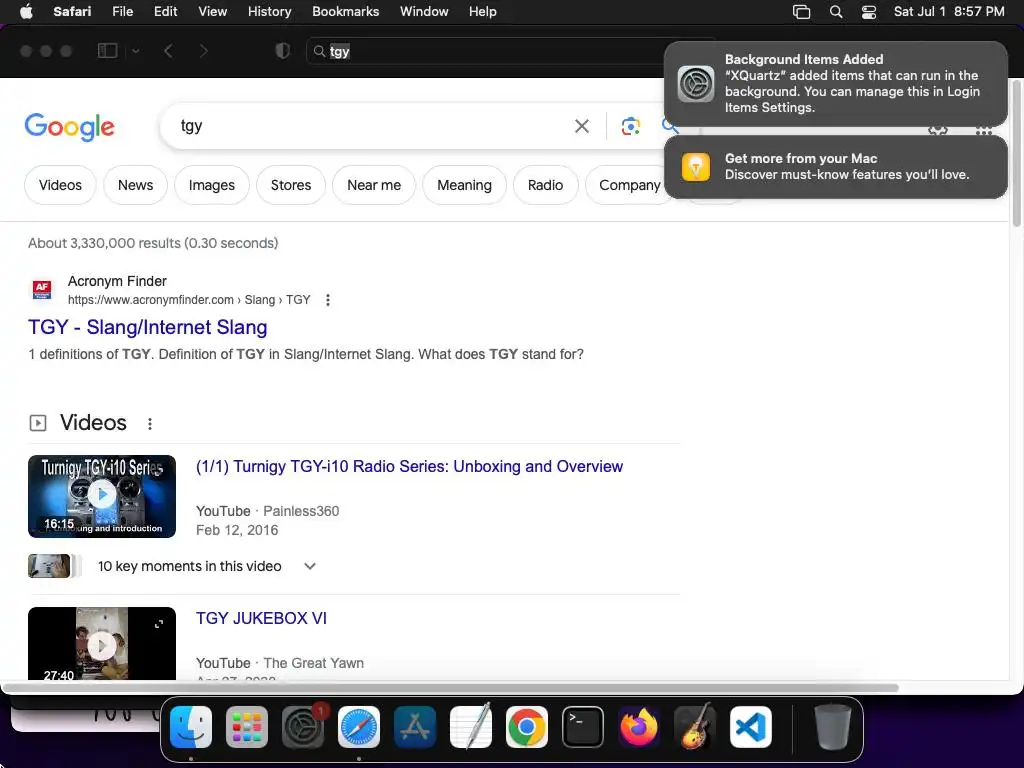Go back with the Safari back arrow

tap(168, 51)
